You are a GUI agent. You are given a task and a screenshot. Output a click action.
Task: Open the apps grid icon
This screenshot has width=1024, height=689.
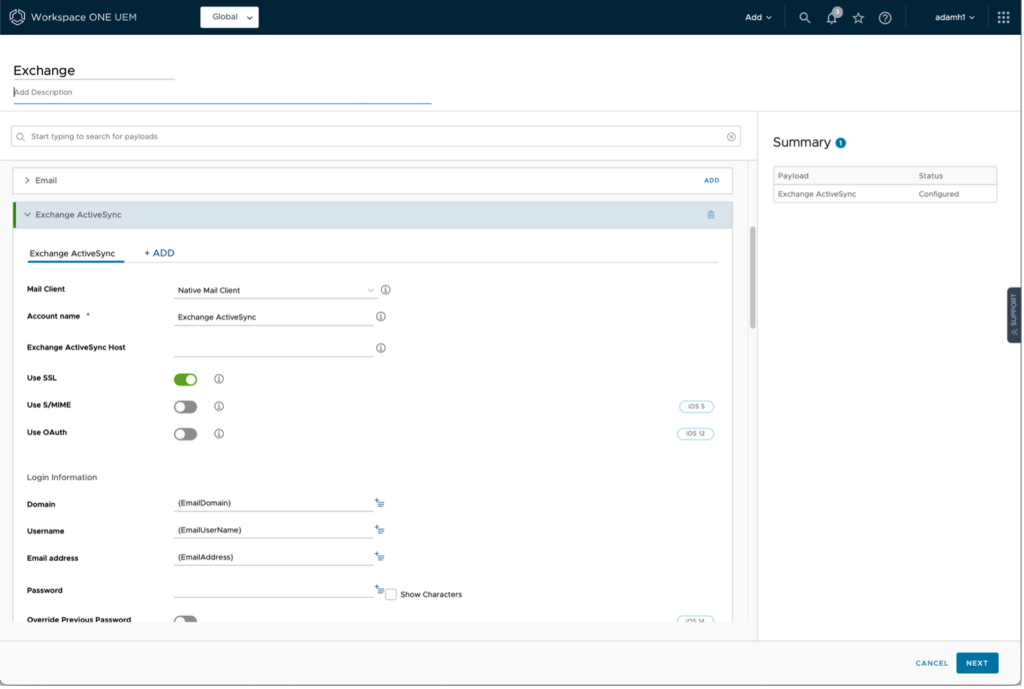[x=1003, y=18]
